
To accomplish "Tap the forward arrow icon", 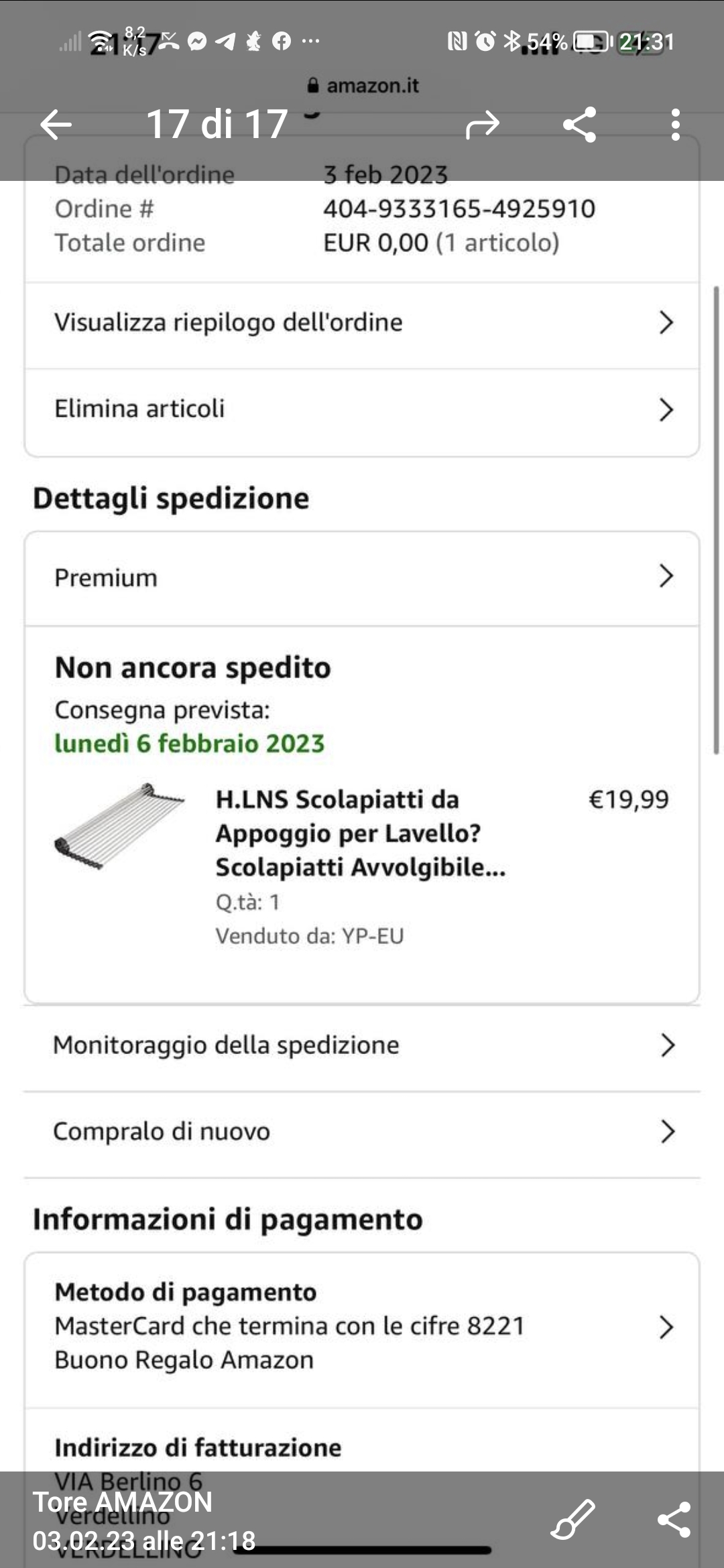I will point(483,125).
